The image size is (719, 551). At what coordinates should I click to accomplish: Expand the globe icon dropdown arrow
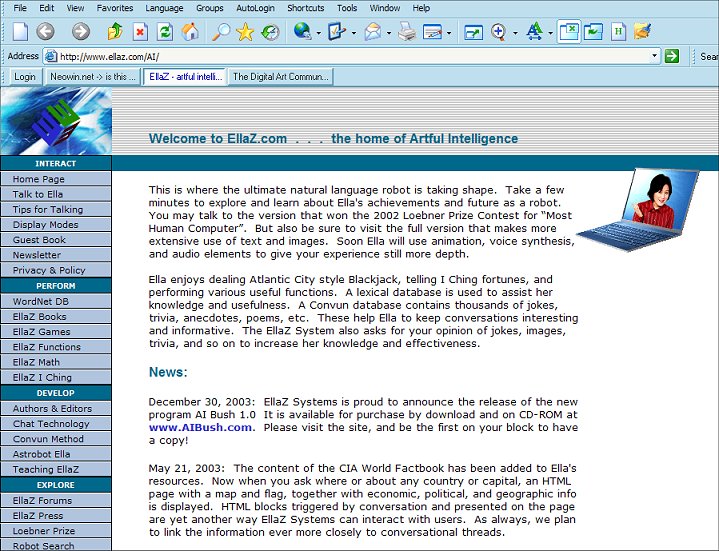coord(319,33)
